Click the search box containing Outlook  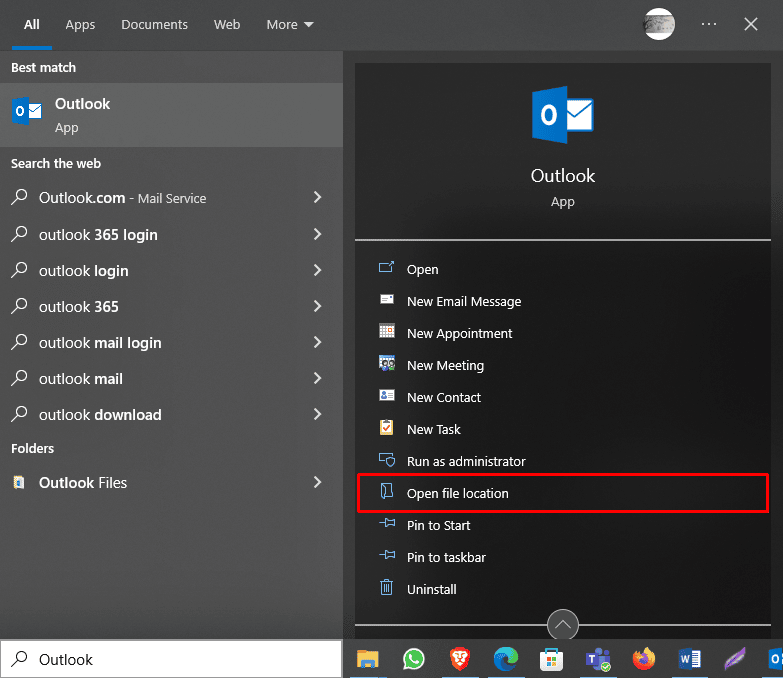click(171, 659)
